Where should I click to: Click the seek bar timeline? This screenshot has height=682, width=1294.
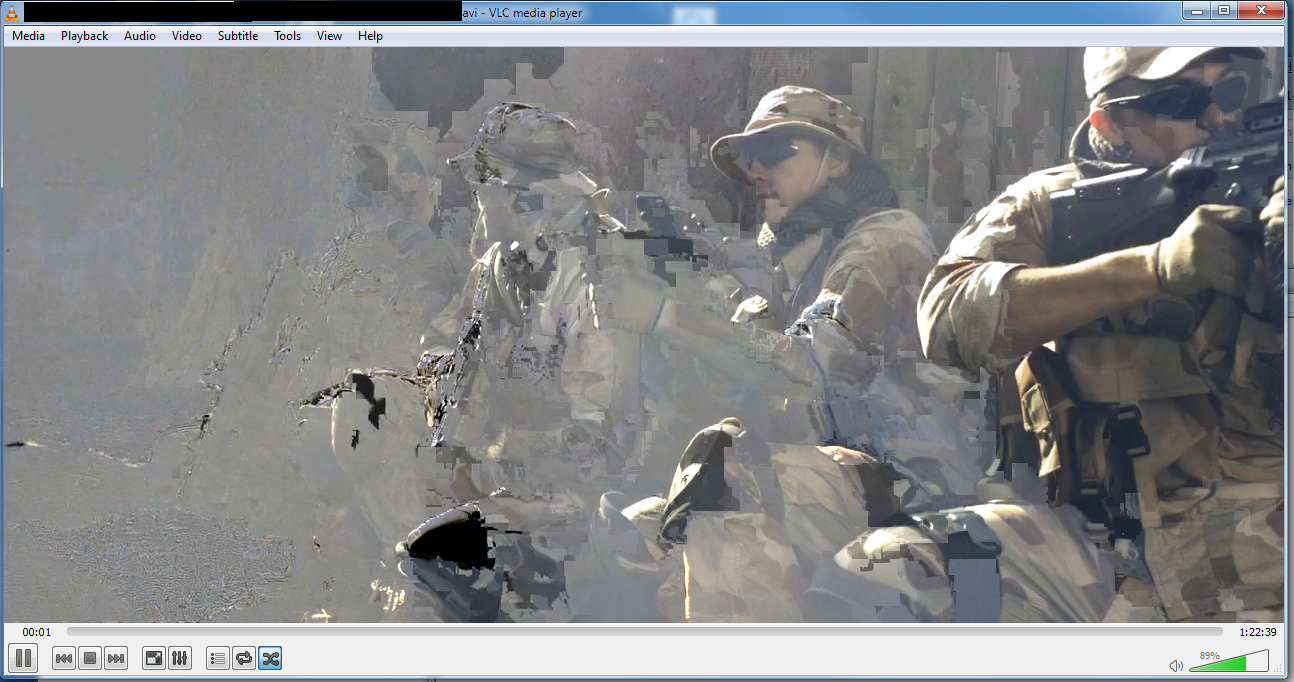pos(644,632)
